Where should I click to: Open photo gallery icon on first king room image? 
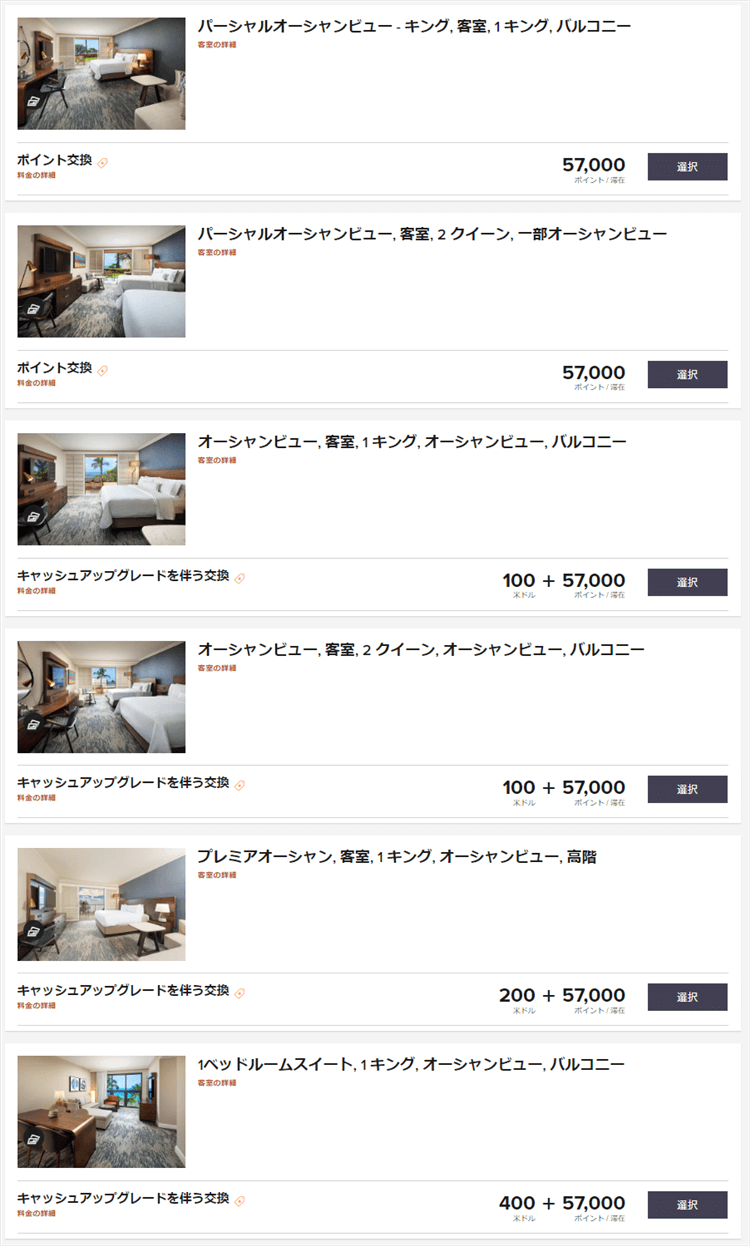(33, 101)
